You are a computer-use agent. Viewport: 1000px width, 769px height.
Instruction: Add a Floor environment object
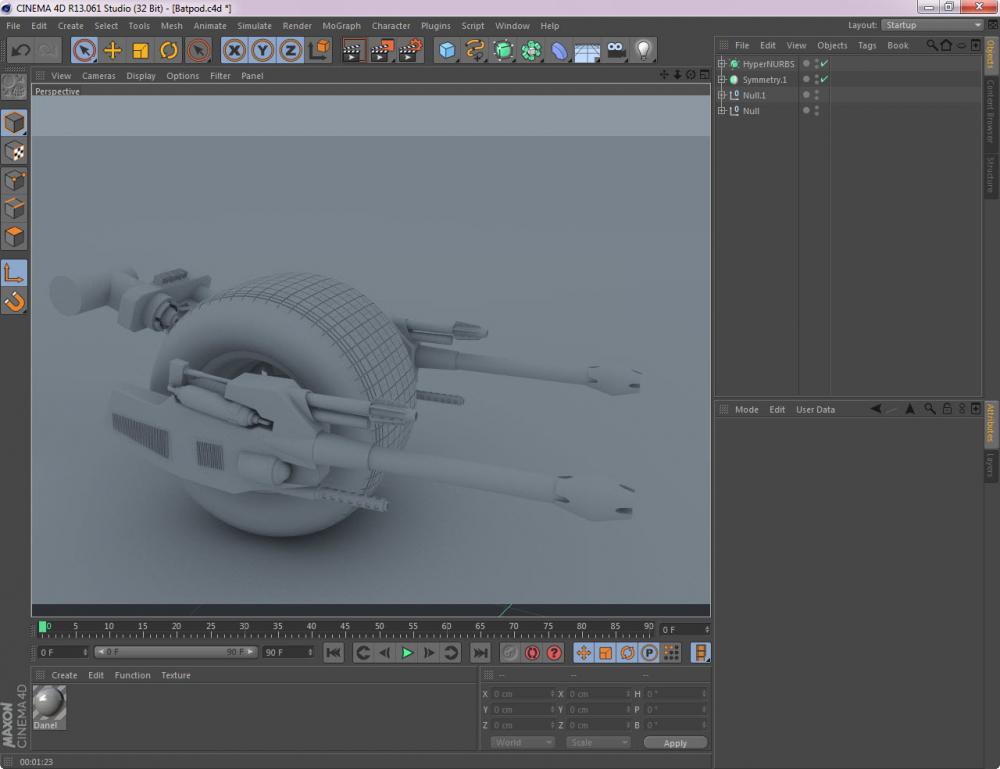(x=587, y=50)
